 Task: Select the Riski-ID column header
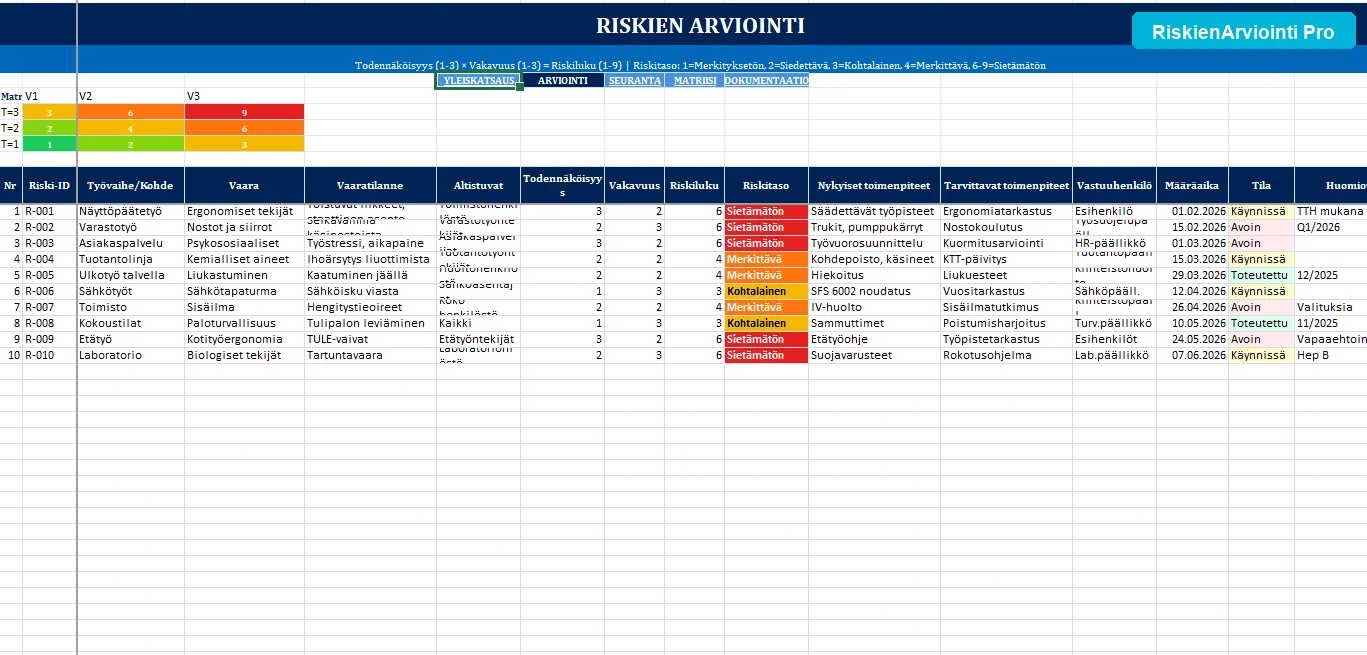(x=50, y=185)
